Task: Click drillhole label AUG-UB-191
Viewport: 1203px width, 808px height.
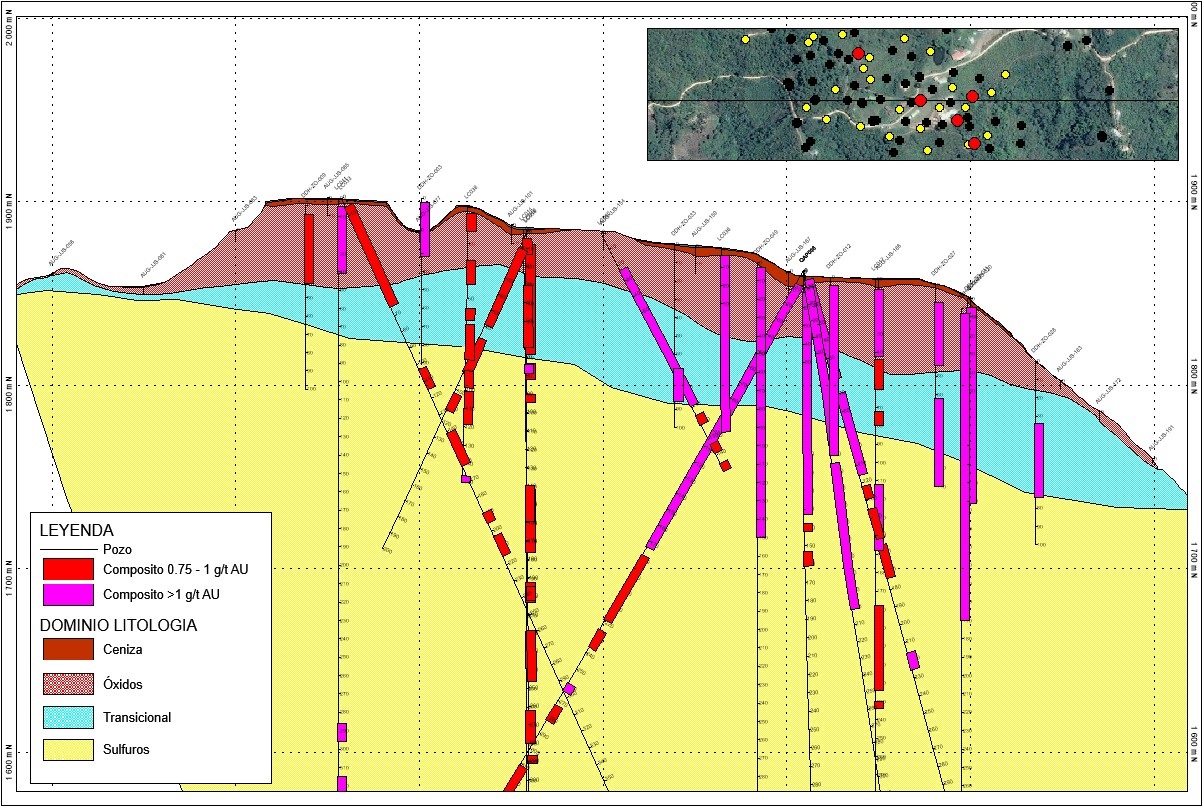Action: tap(1160, 439)
